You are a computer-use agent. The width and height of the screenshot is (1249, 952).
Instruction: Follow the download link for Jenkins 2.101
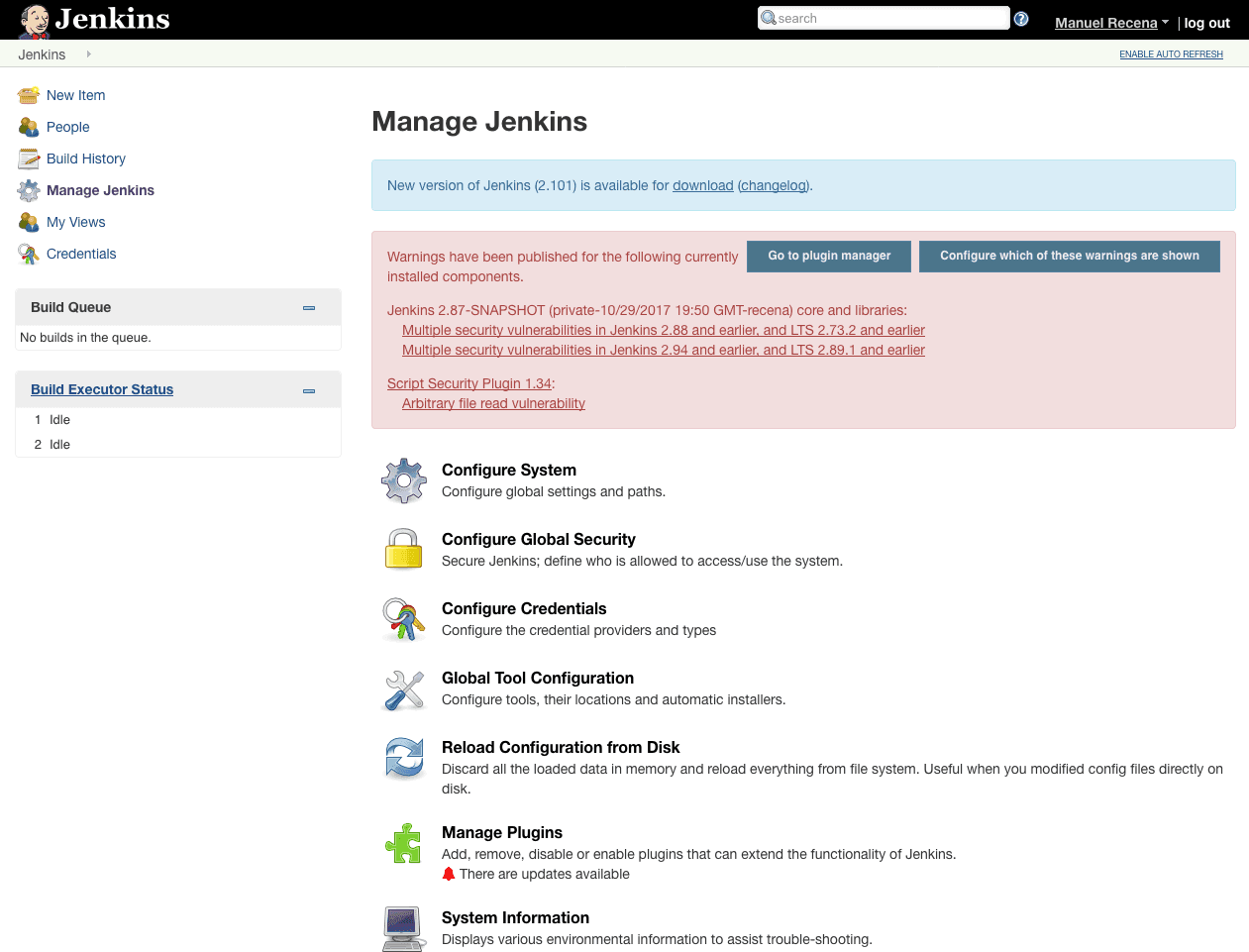tap(703, 185)
